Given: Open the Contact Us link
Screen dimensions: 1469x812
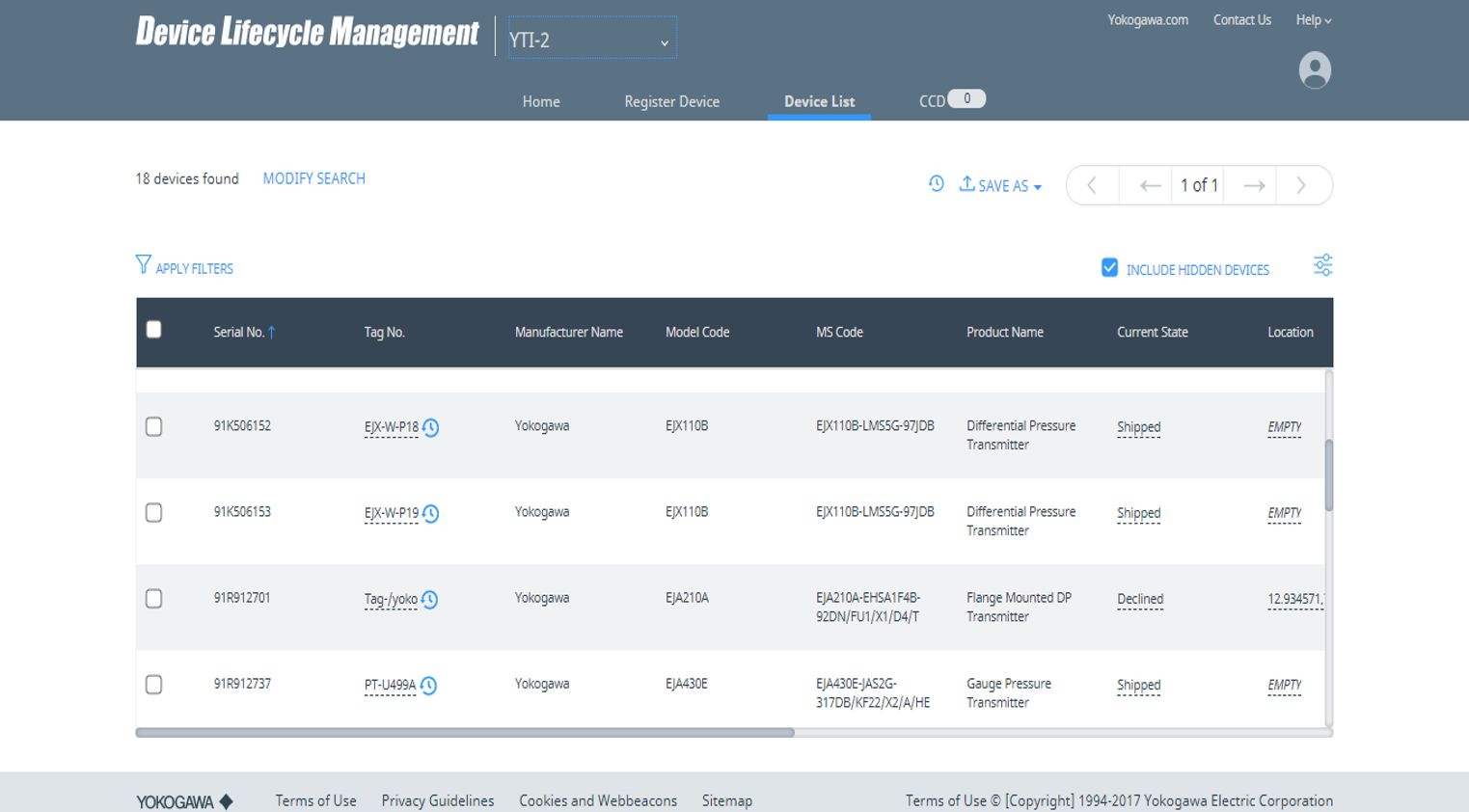Looking at the screenshot, I should pyautogui.click(x=1241, y=20).
